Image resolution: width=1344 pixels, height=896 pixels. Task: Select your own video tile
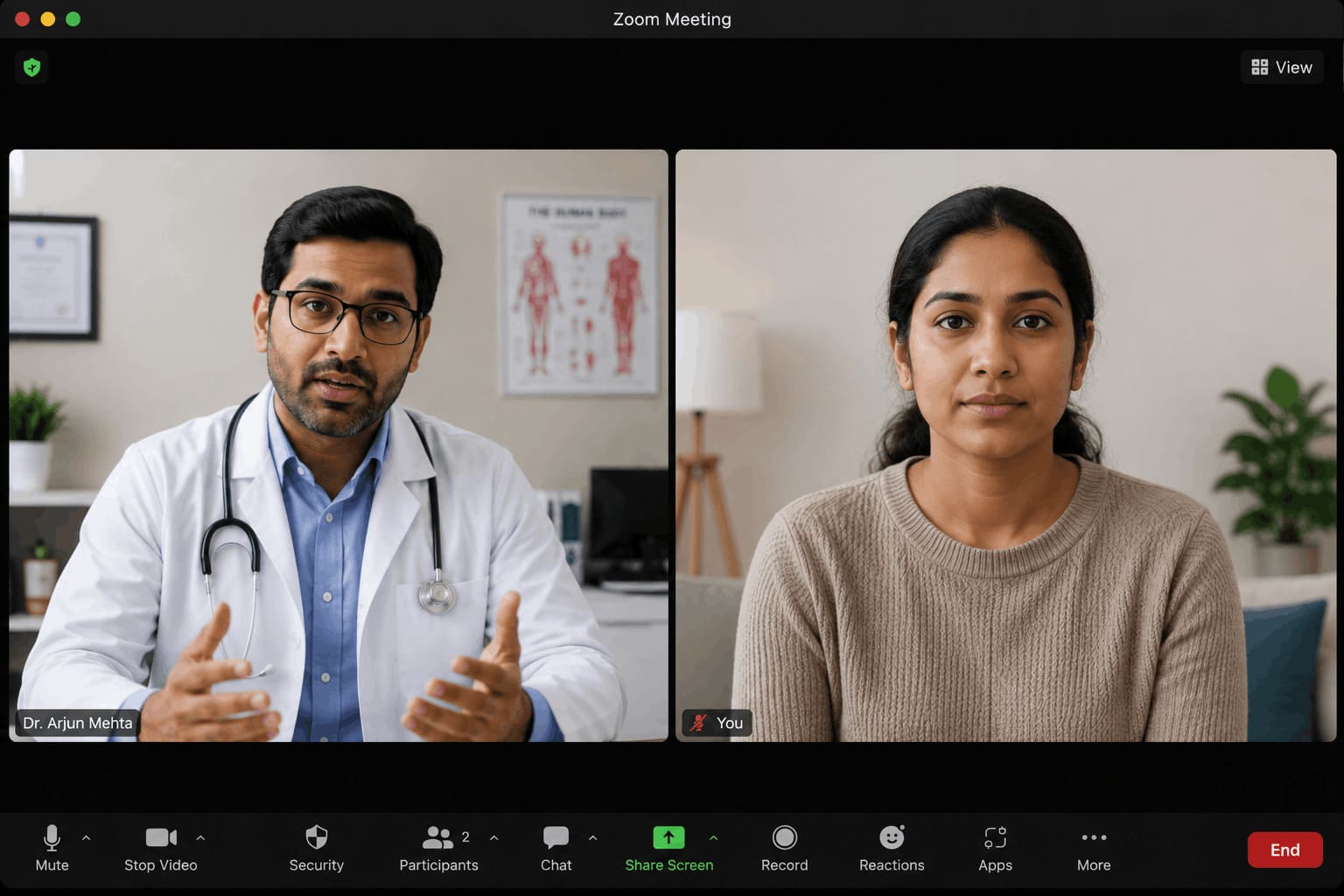tap(1006, 445)
